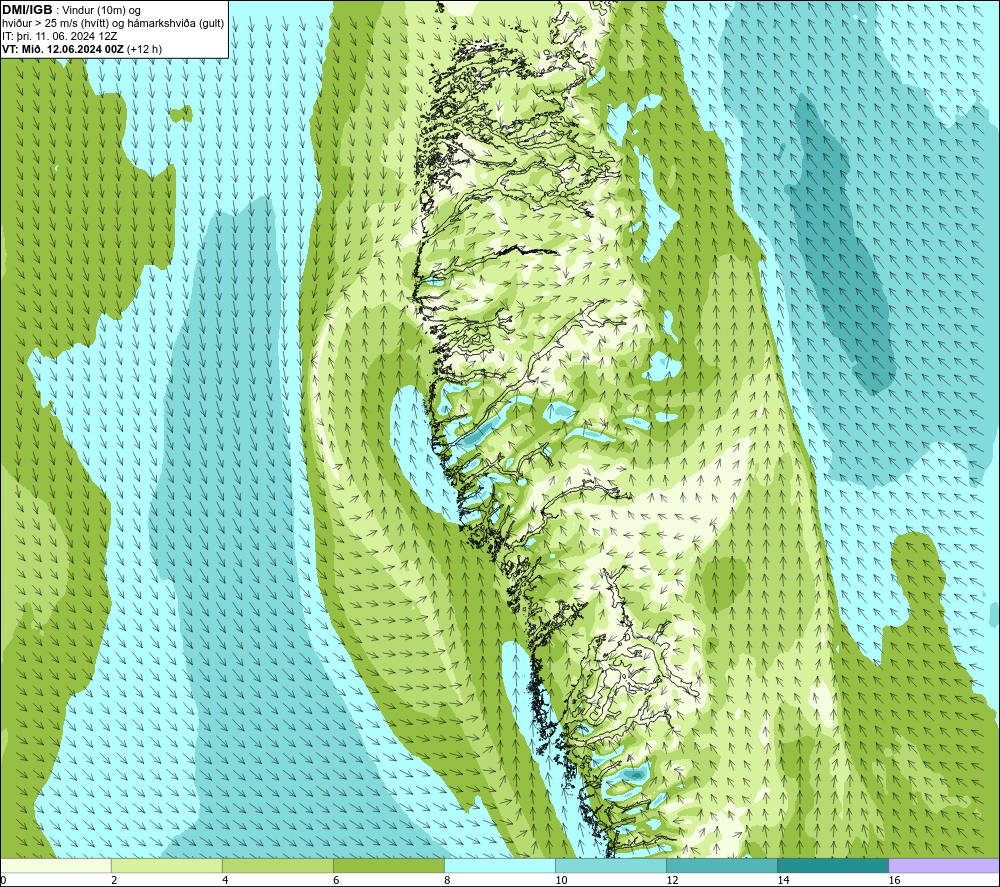Click the pale yellow 0–2 m/s legend swatch
The height and width of the screenshot is (887, 1000).
pos(56,866)
